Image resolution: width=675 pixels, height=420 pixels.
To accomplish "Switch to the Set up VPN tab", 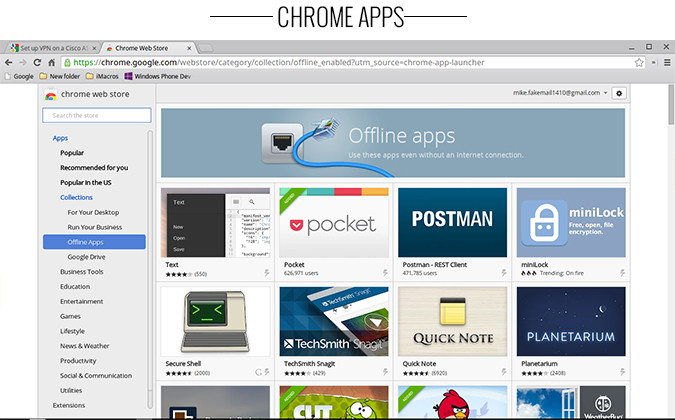I will (50, 47).
